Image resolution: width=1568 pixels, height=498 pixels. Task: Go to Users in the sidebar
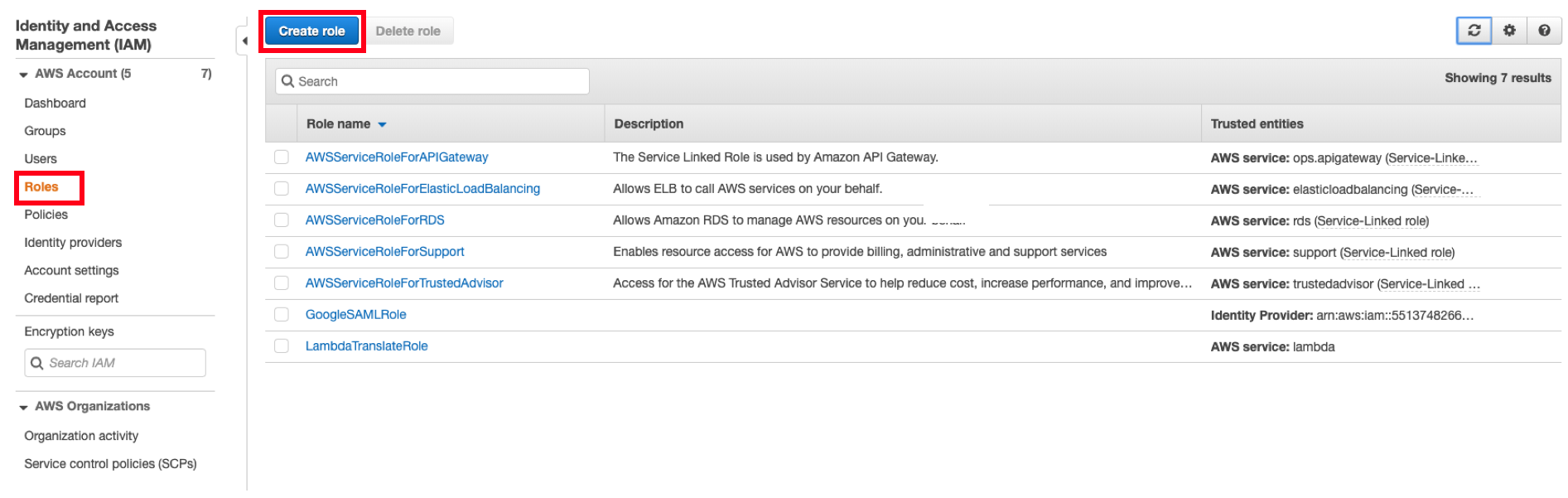[41, 159]
